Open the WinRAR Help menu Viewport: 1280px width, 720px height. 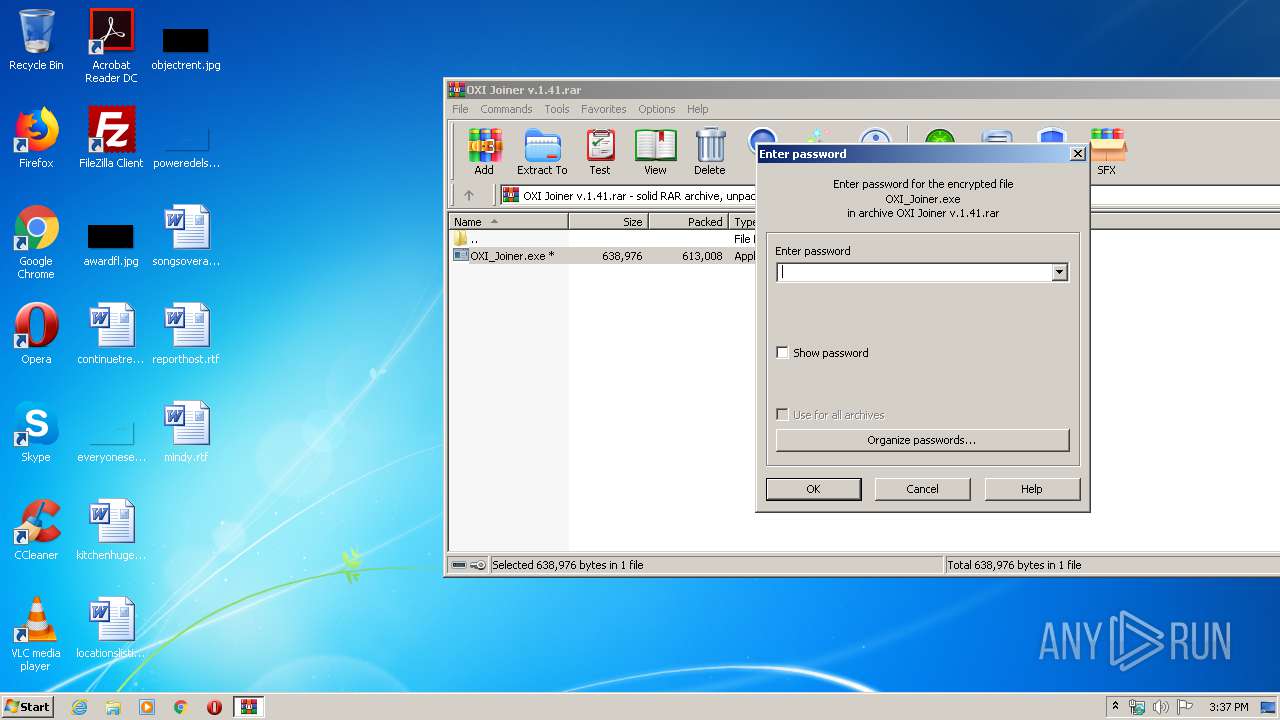[x=698, y=109]
